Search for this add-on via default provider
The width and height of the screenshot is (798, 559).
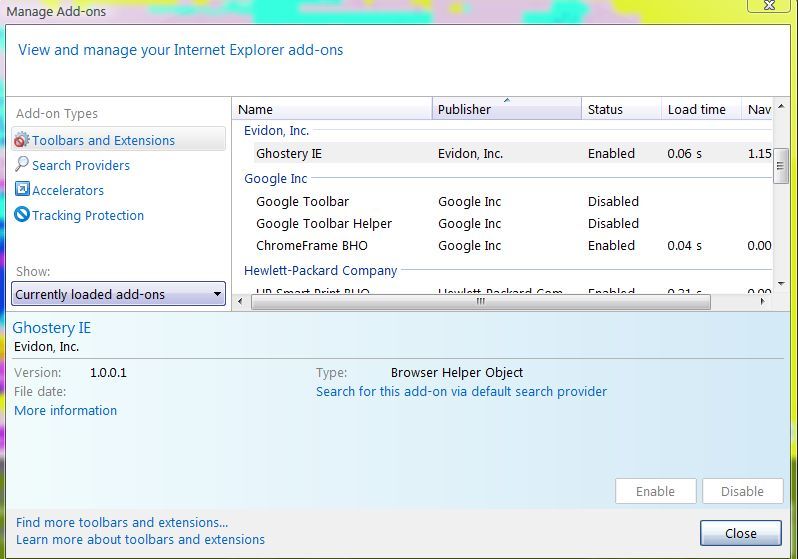(x=461, y=391)
